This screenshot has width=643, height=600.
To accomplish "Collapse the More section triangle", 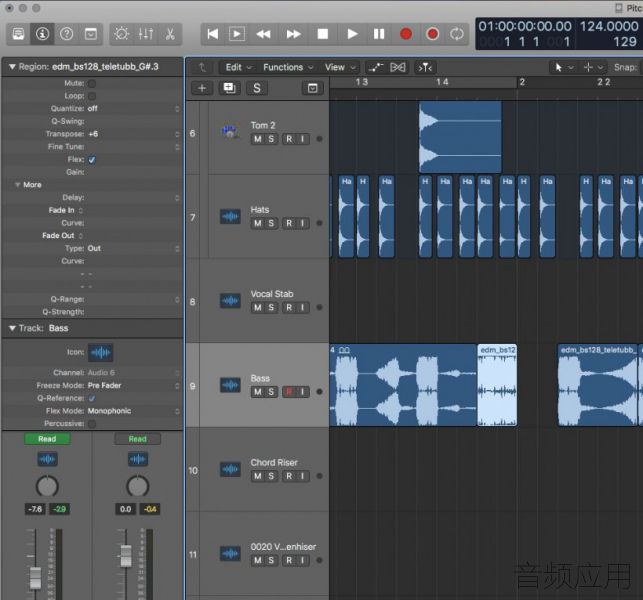I will click(x=17, y=185).
